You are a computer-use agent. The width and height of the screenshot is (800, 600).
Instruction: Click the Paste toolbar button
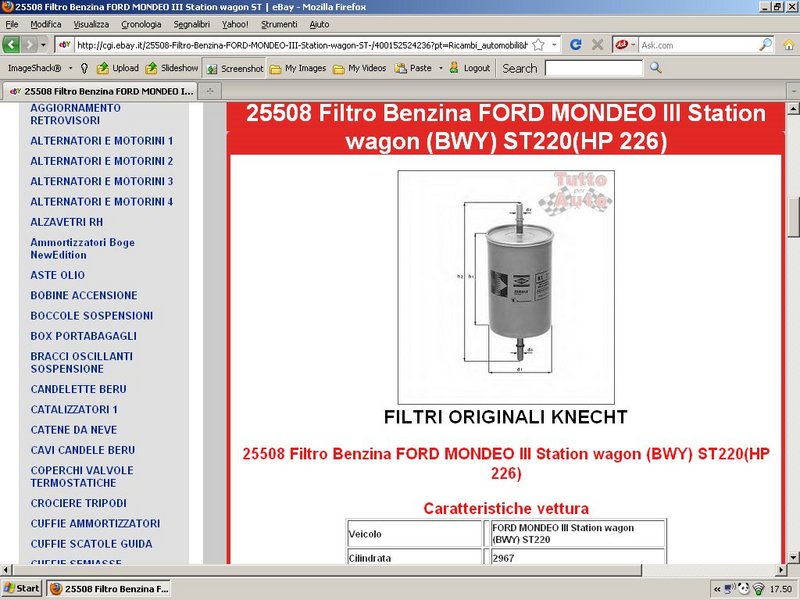[414, 68]
